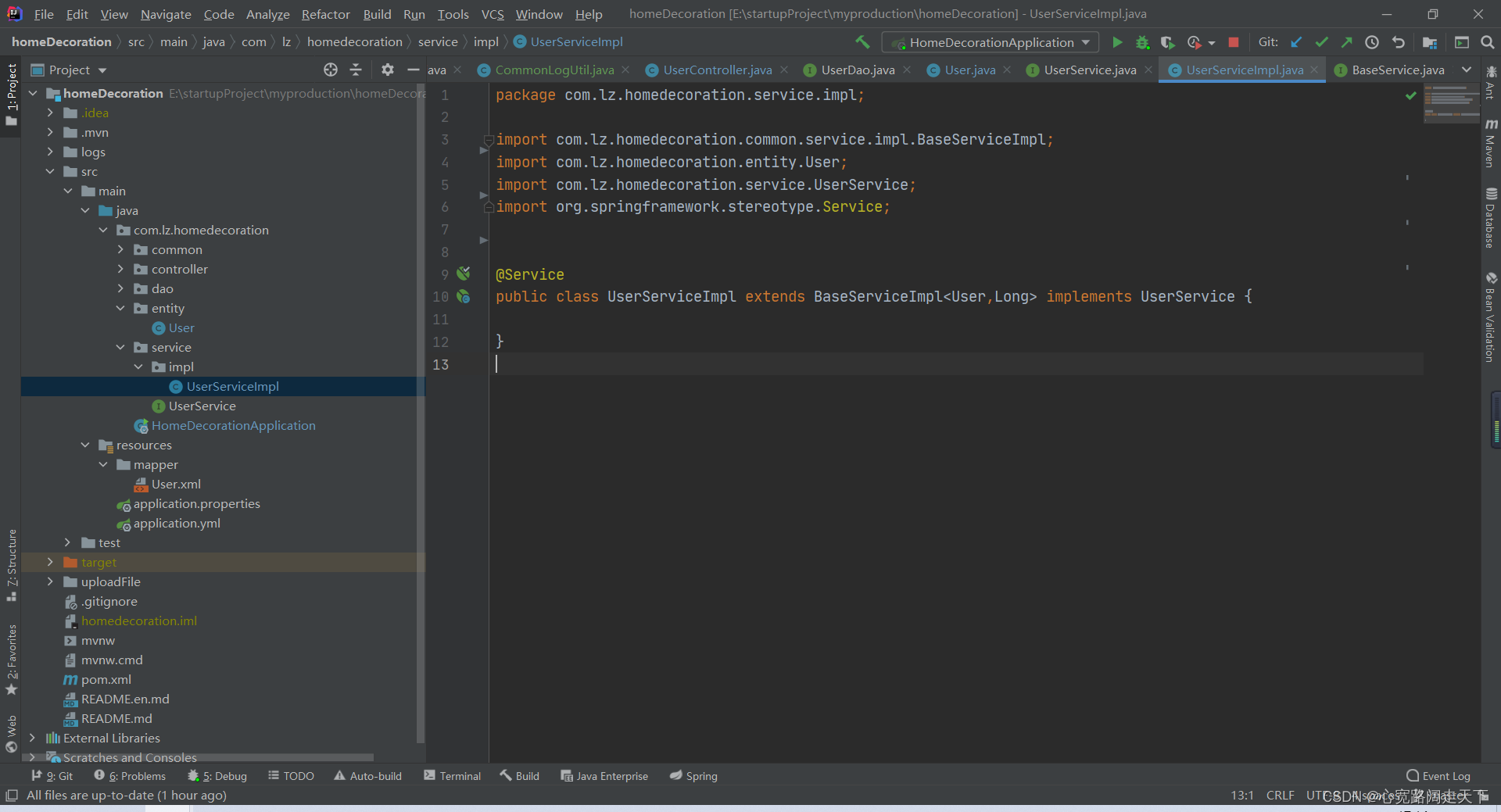The image size is (1501, 812).
Task: Open Search Everywhere magnifier icon
Action: pyautogui.click(x=1488, y=42)
